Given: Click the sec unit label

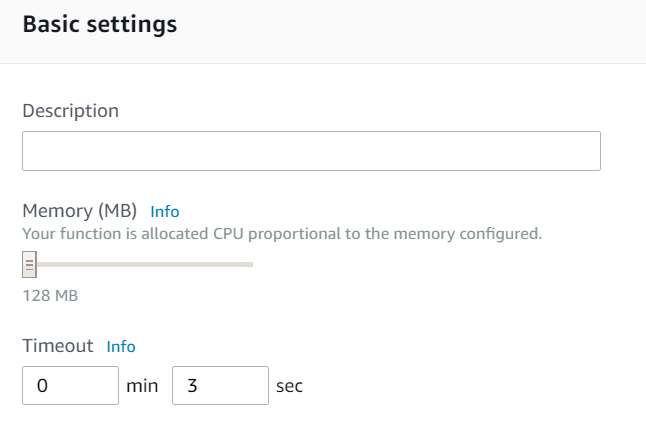Looking at the screenshot, I should (289, 387).
